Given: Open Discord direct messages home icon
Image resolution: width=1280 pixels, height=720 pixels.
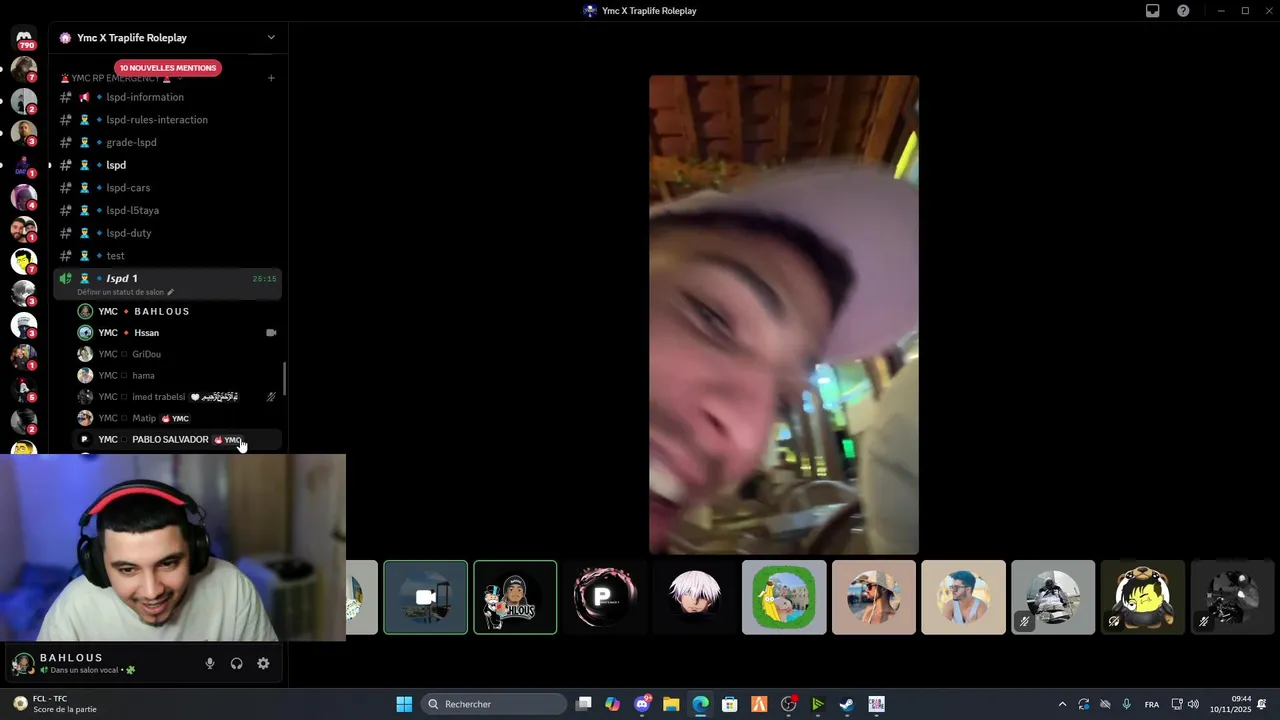Looking at the screenshot, I should (x=24, y=38).
